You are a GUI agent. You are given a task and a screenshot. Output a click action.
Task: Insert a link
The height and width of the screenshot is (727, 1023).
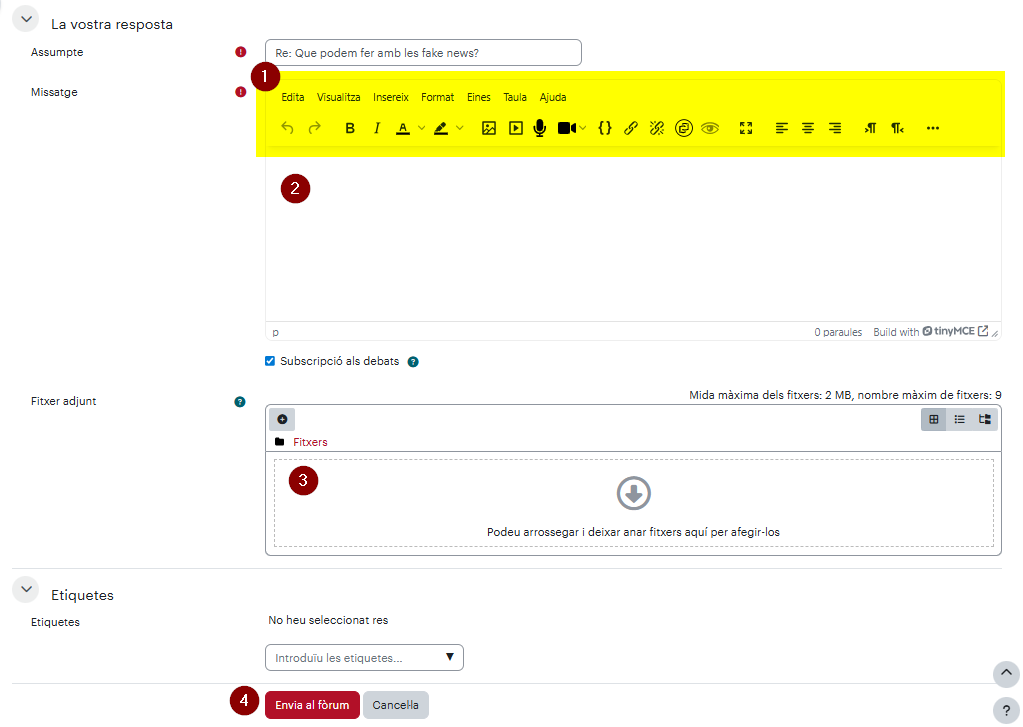[630, 128]
